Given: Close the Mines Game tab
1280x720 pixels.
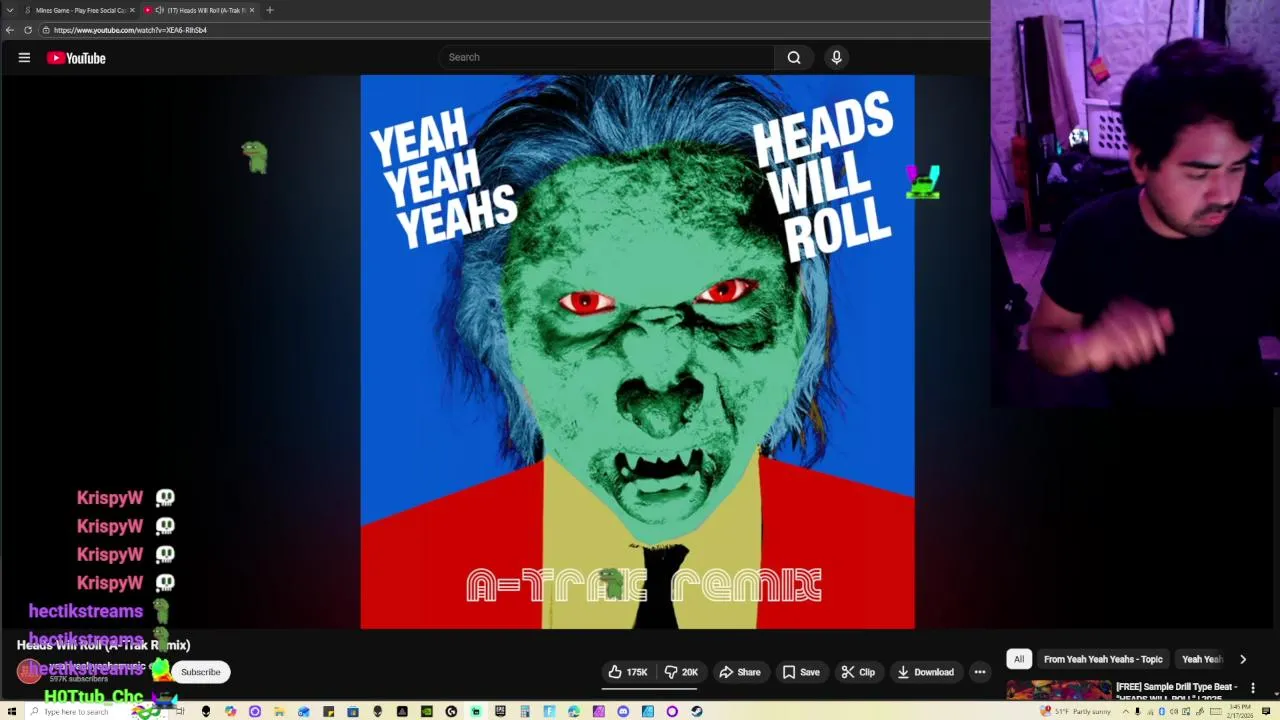Looking at the screenshot, I should [132, 10].
